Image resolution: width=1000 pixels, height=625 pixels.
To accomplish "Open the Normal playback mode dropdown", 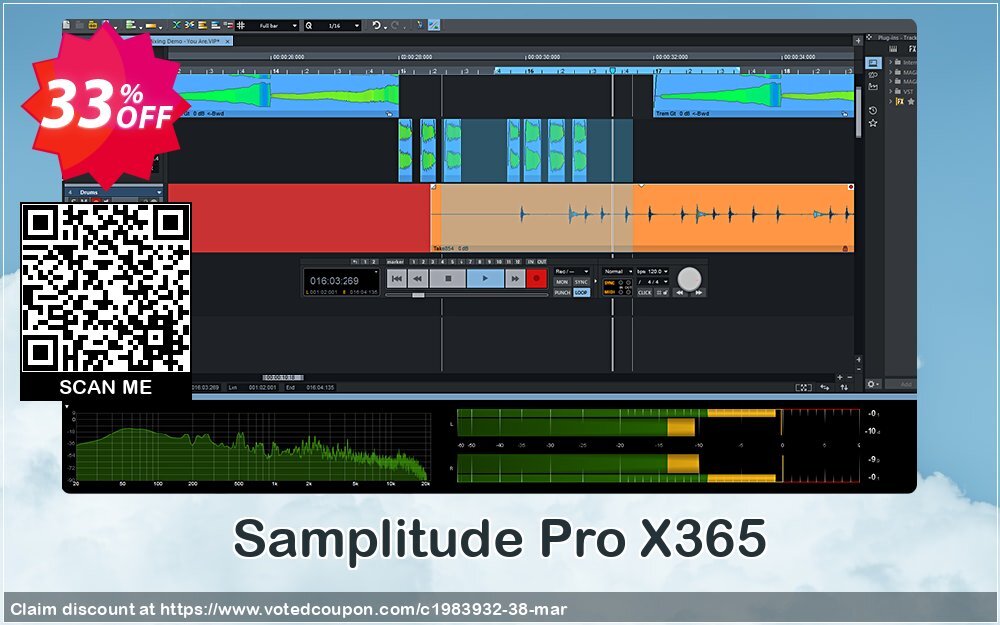I will click(x=617, y=272).
